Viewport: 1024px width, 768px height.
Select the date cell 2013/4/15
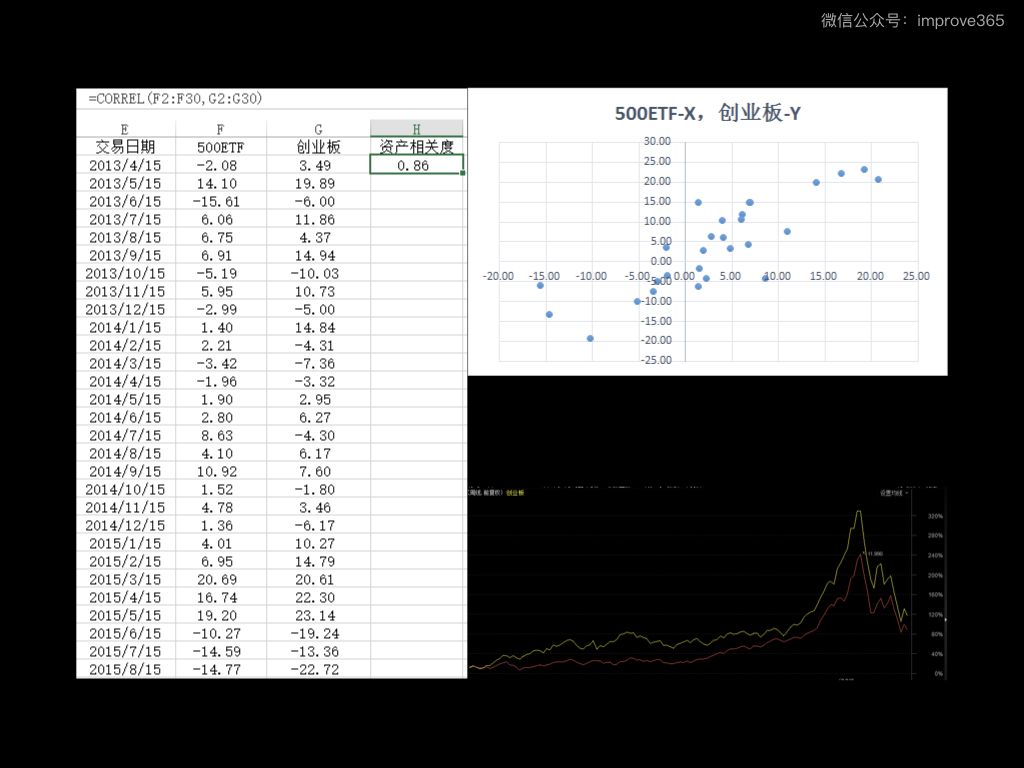[x=124, y=165]
